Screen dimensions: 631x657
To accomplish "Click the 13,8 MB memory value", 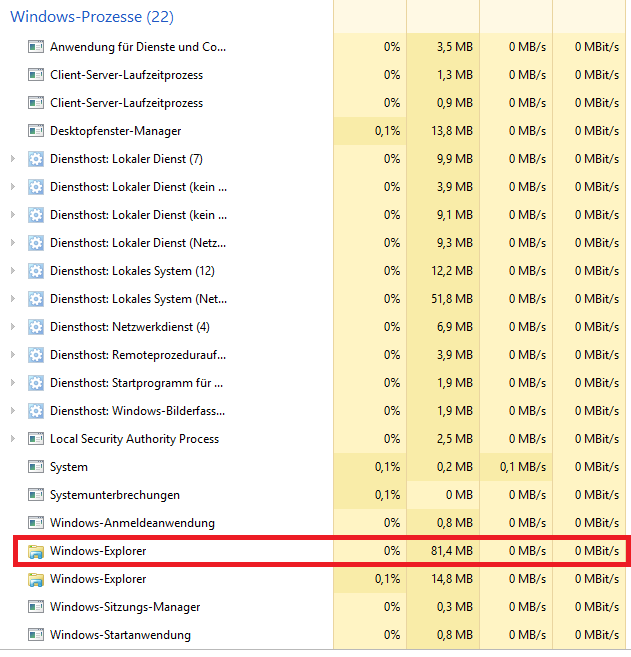I will (x=452, y=131).
